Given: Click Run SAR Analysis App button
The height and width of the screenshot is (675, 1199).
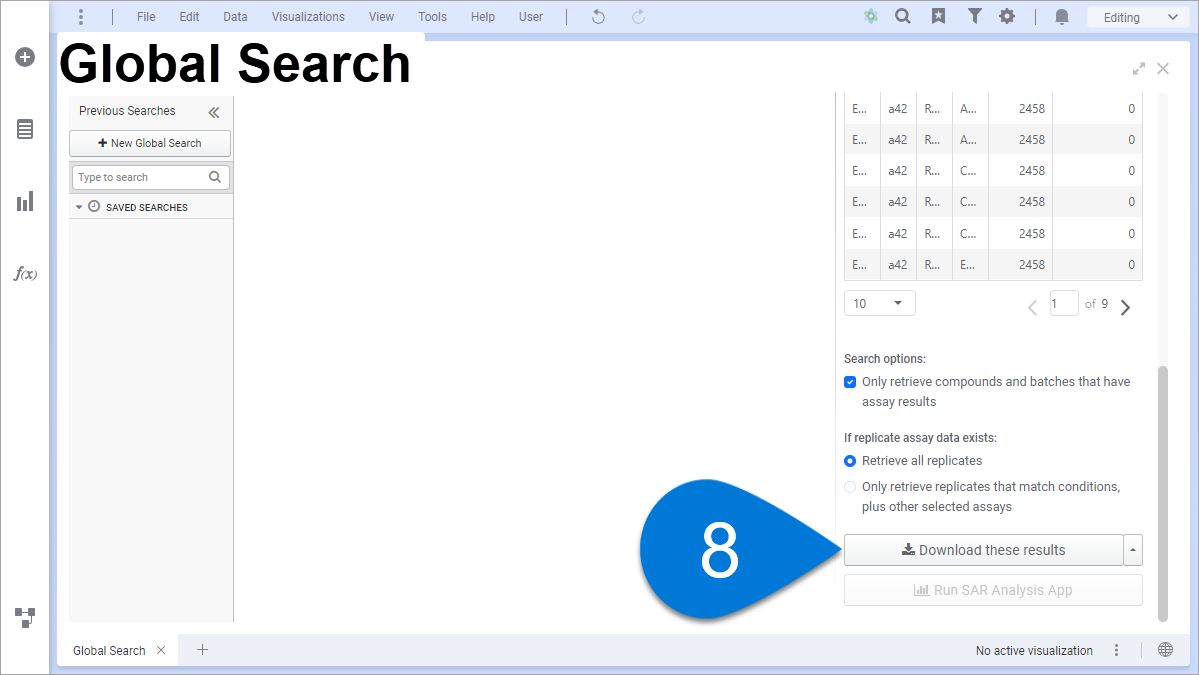Looking at the screenshot, I should click(x=993, y=590).
